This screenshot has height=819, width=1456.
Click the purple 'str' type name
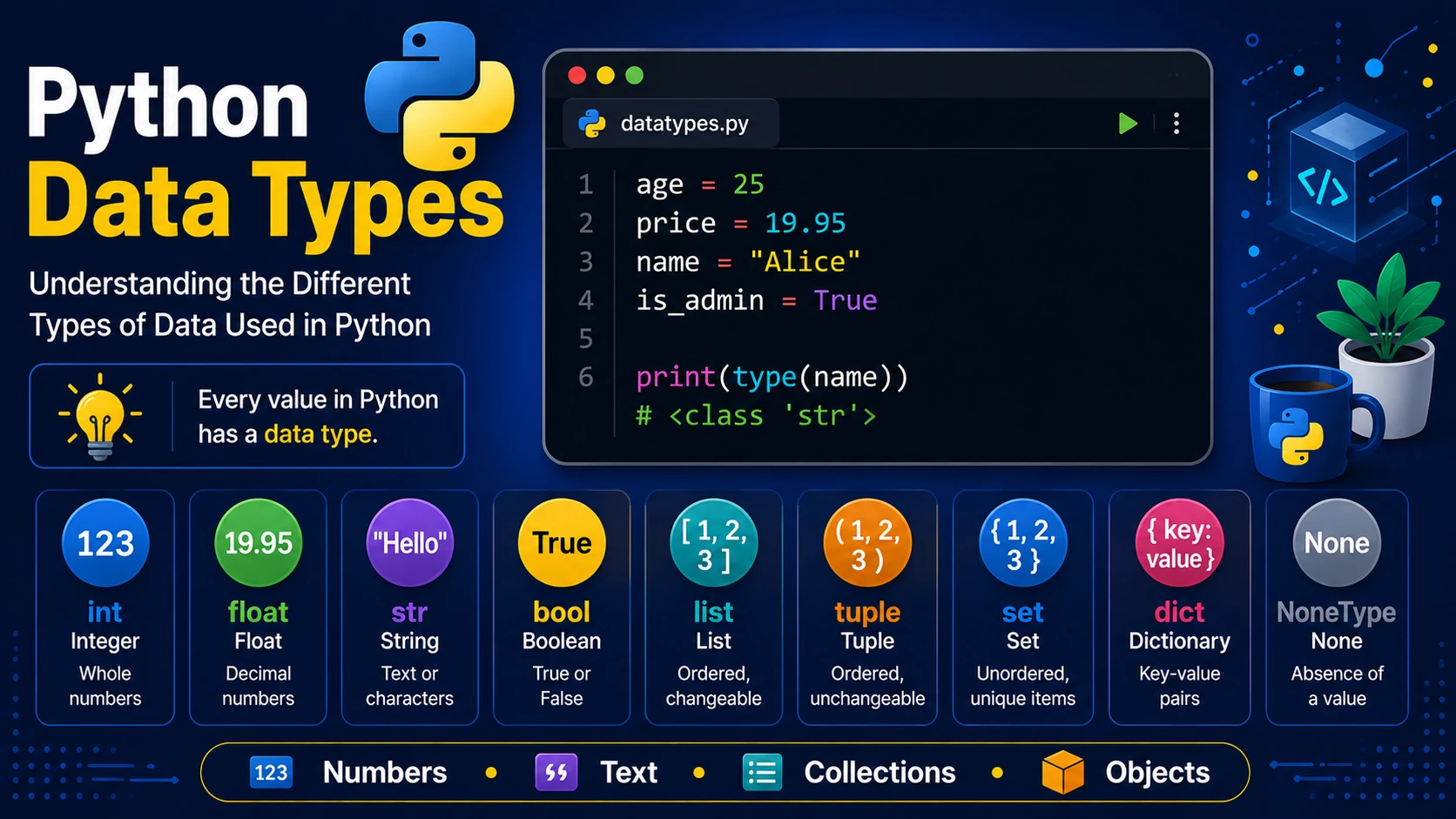pos(409,613)
